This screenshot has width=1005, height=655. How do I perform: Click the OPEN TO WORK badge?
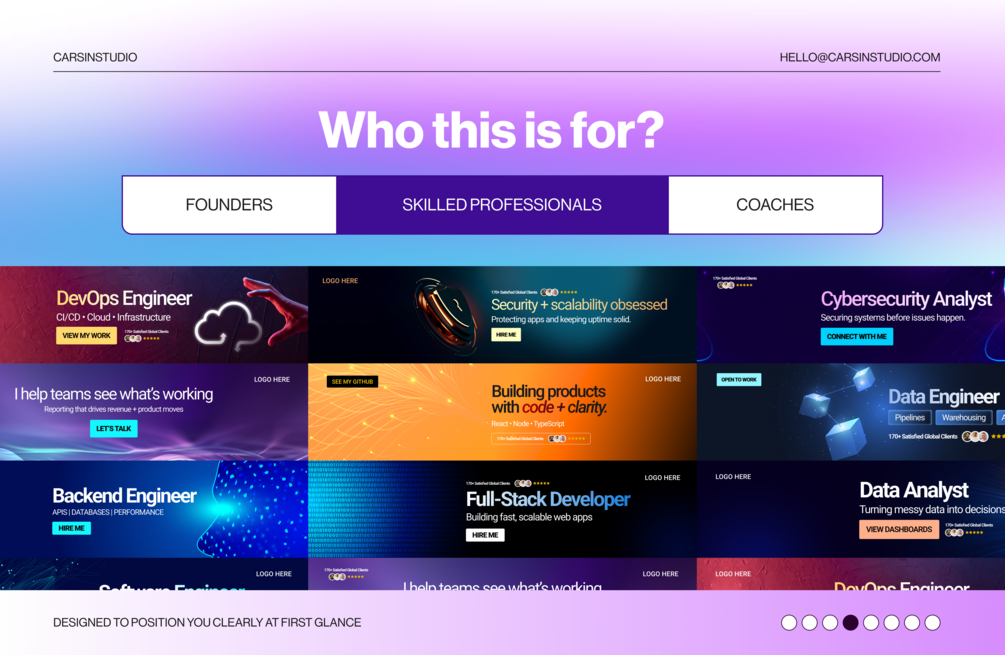point(739,379)
